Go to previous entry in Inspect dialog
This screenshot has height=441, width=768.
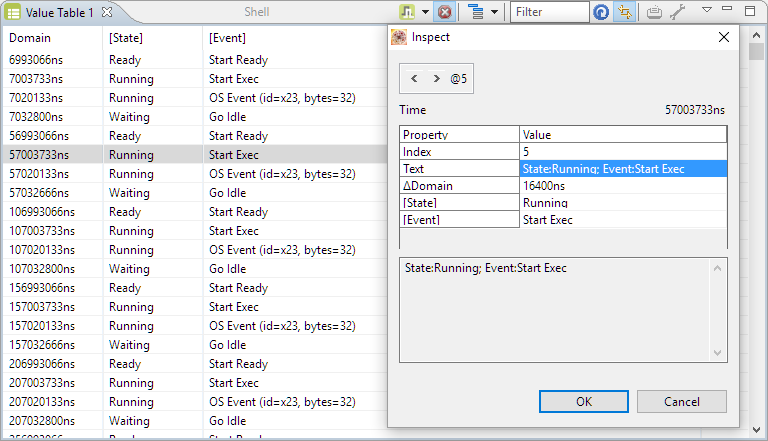click(414, 78)
